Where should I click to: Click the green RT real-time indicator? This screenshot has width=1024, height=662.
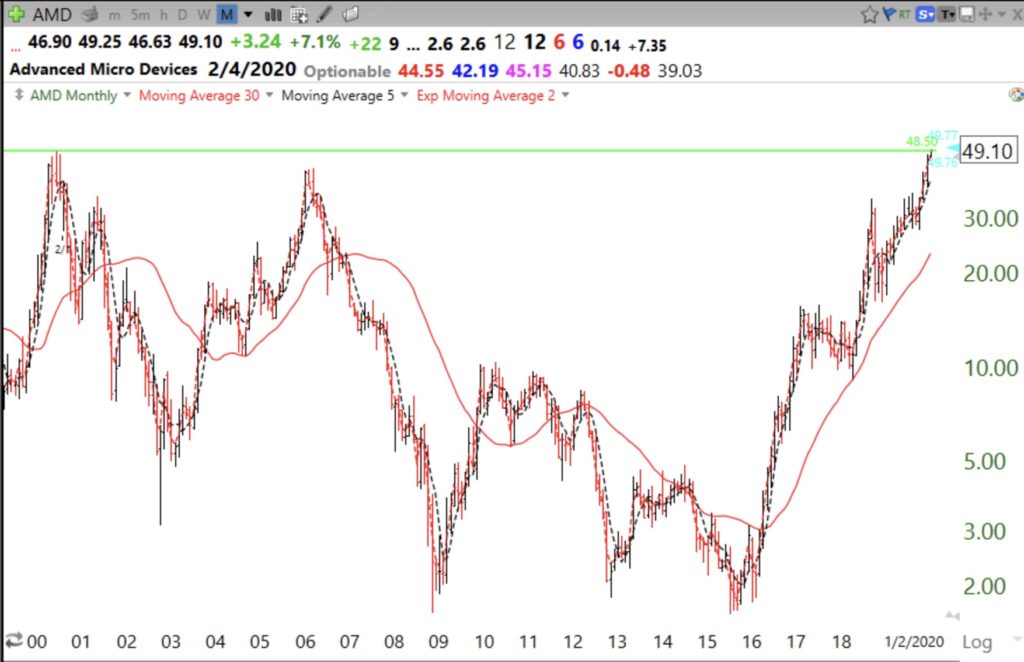pyautogui.click(x=904, y=14)
